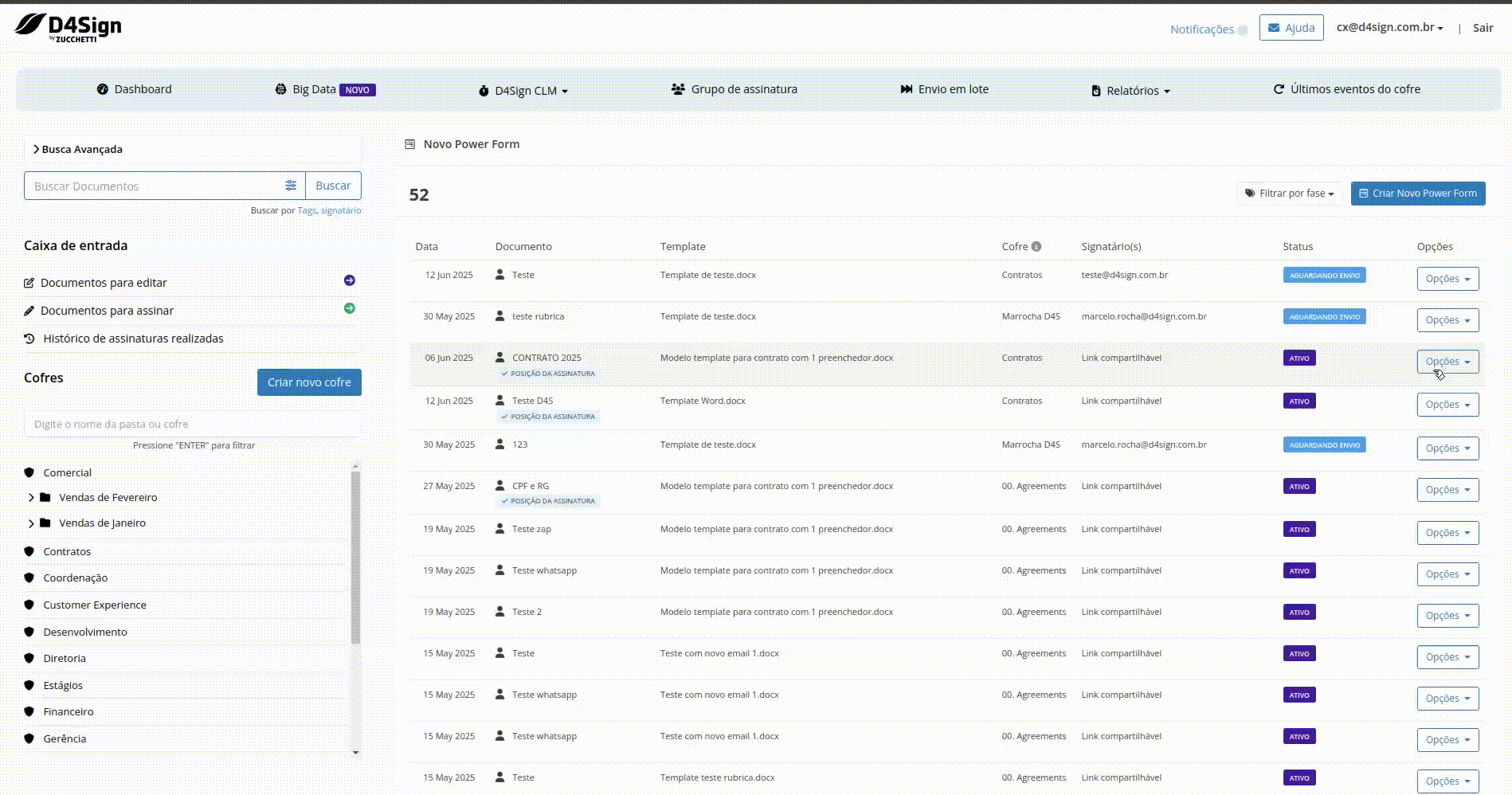Open Big Data globe icon
This screenshot has height=795, width=1512.
pyautogui.click(x=280, y=89)
